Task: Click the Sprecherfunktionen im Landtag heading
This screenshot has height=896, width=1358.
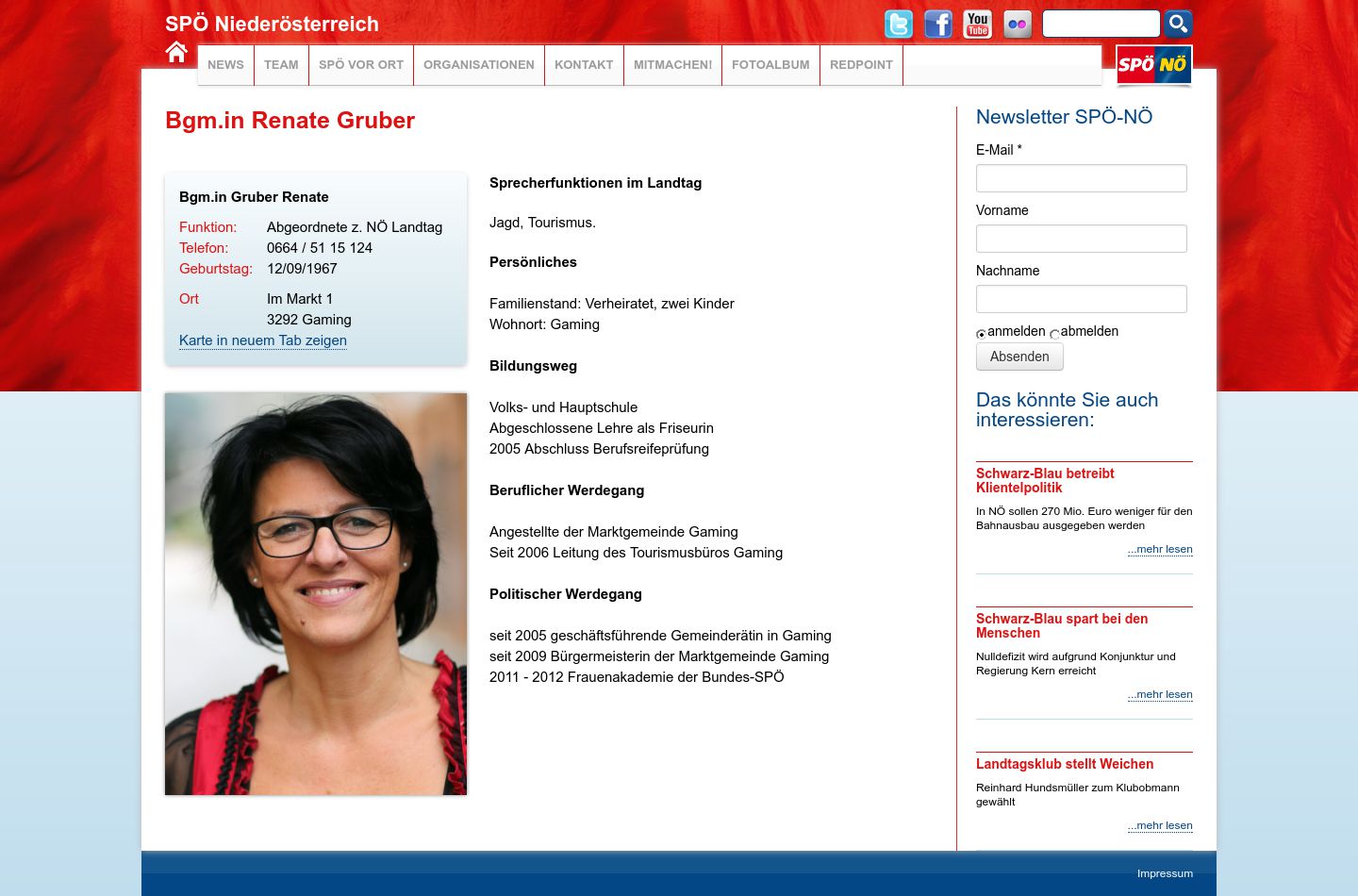Action: [x=595, y=183]
